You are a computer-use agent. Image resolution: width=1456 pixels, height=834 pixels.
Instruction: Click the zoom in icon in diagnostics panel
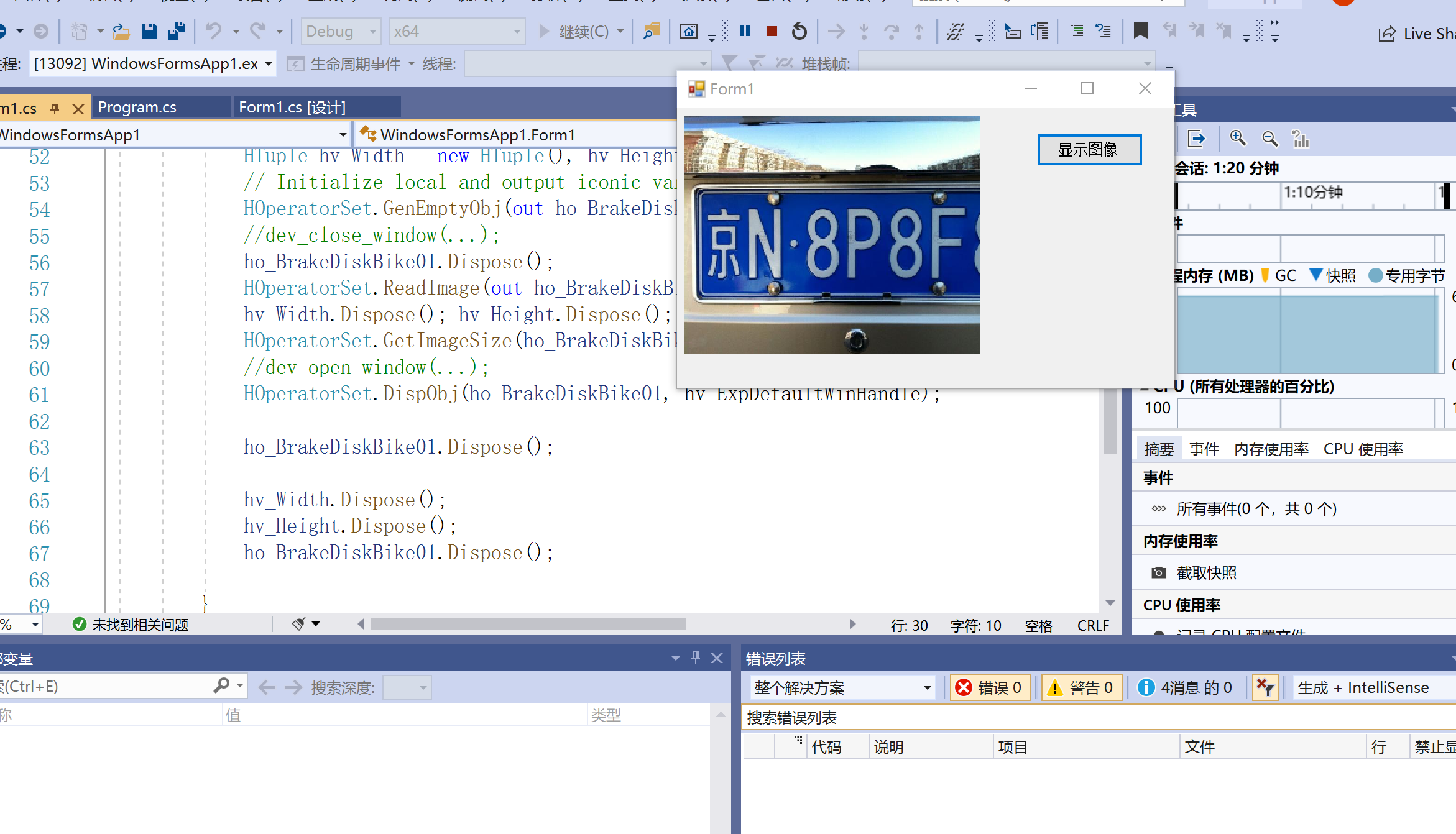click(1238, 139)
